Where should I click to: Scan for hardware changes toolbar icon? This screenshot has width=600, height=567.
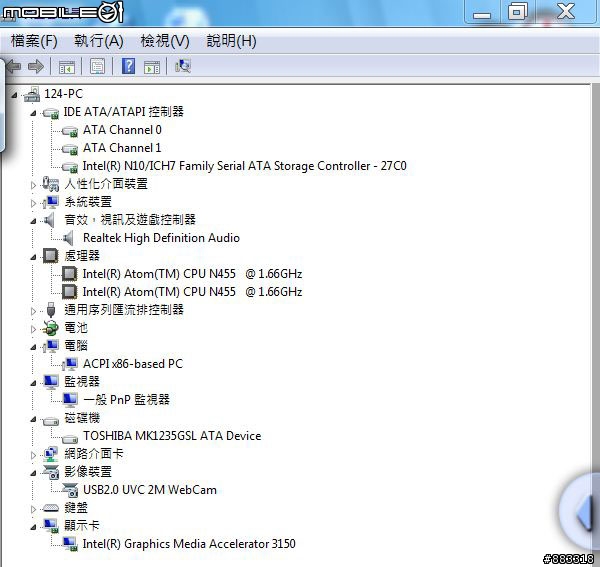pyautogui.click(x=183, y=66)
